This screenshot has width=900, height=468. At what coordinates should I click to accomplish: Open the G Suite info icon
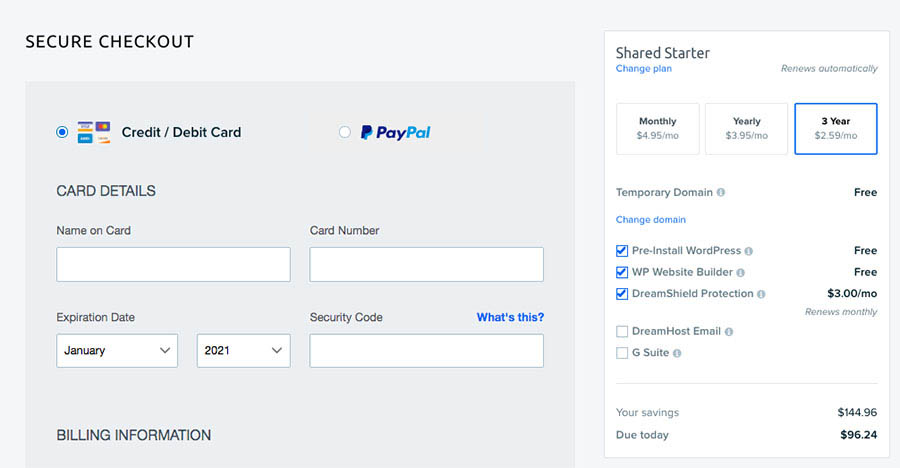tap(677, 353)
